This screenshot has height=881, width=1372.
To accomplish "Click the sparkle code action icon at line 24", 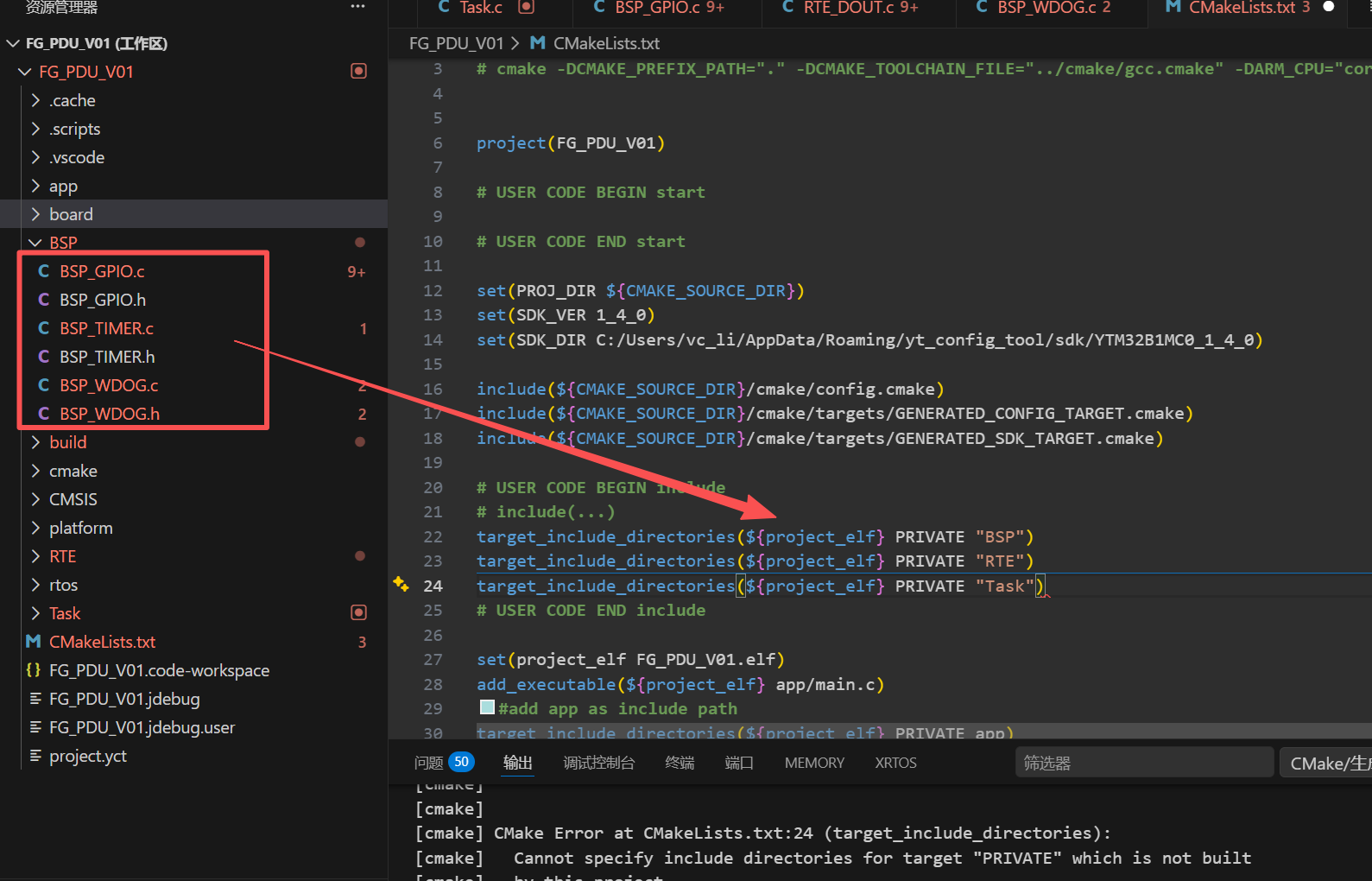I will pyautogui.click(x=401, y=584).
